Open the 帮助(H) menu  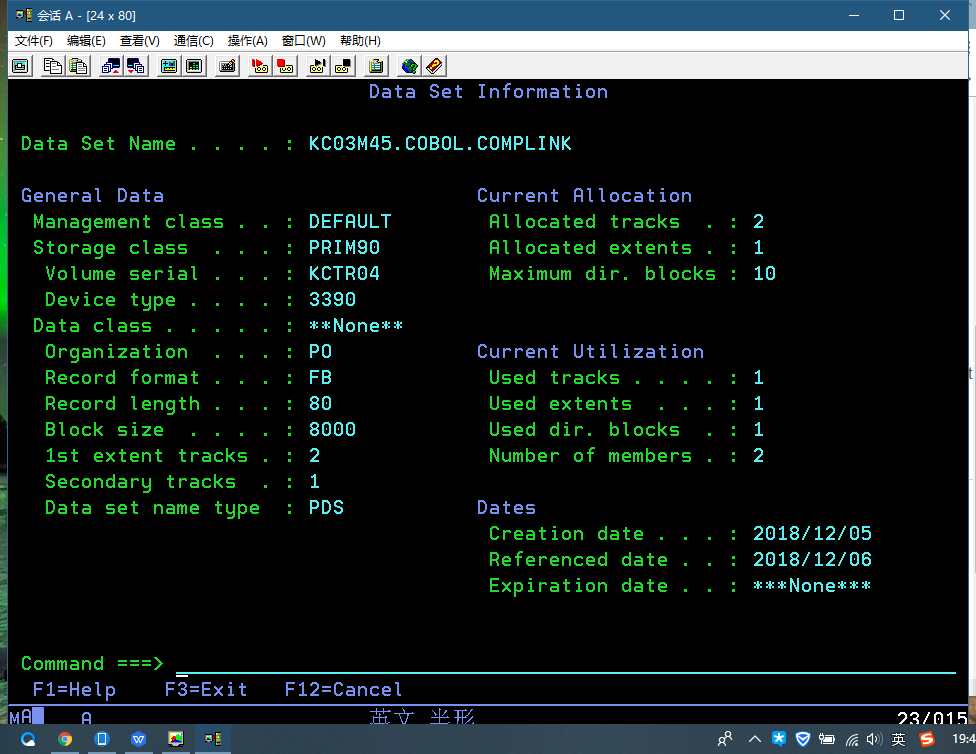tap(360, 41)
